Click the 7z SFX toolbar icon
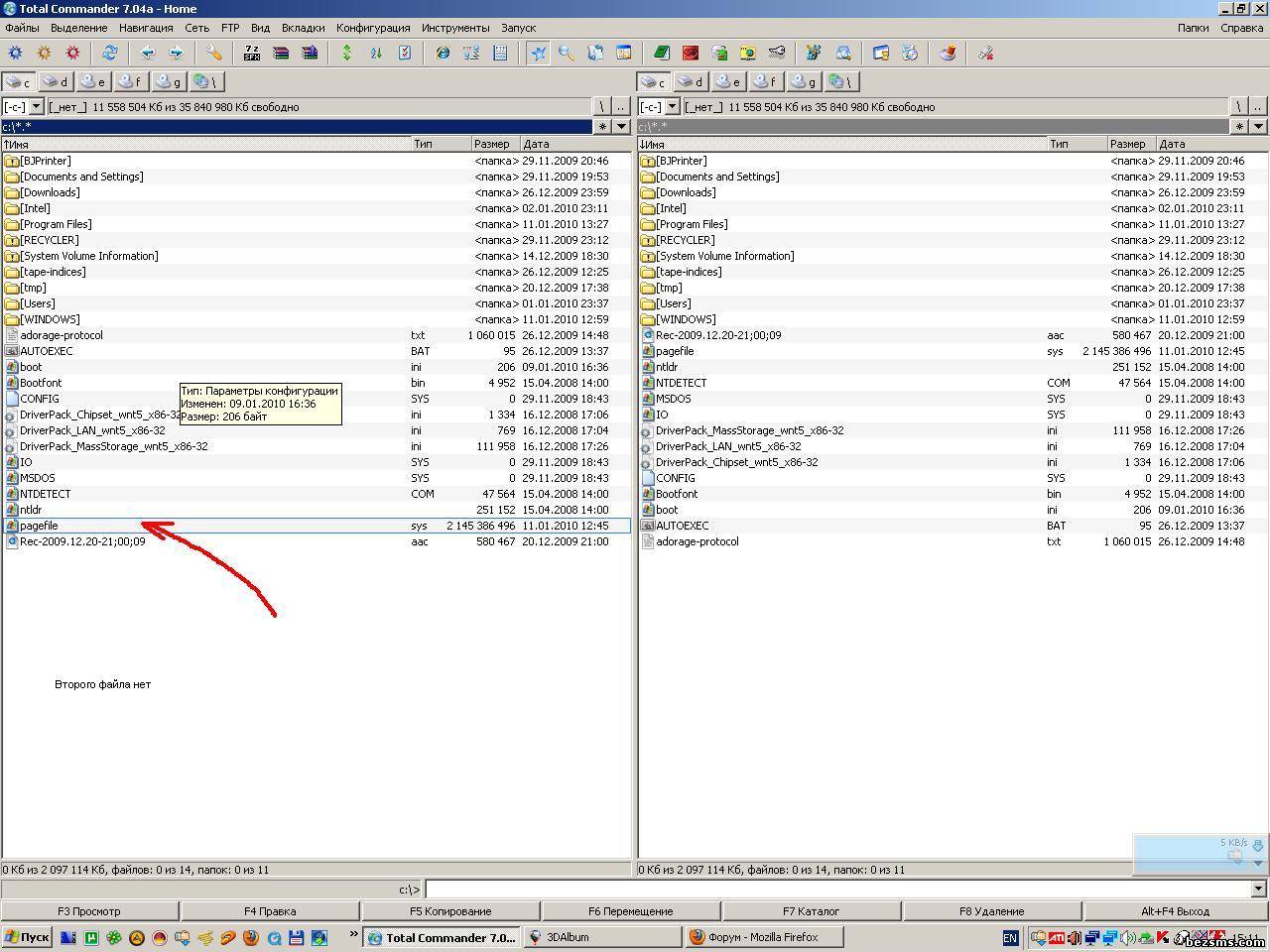Viewport: 1270px width, 952px height. tap(252, 53)
